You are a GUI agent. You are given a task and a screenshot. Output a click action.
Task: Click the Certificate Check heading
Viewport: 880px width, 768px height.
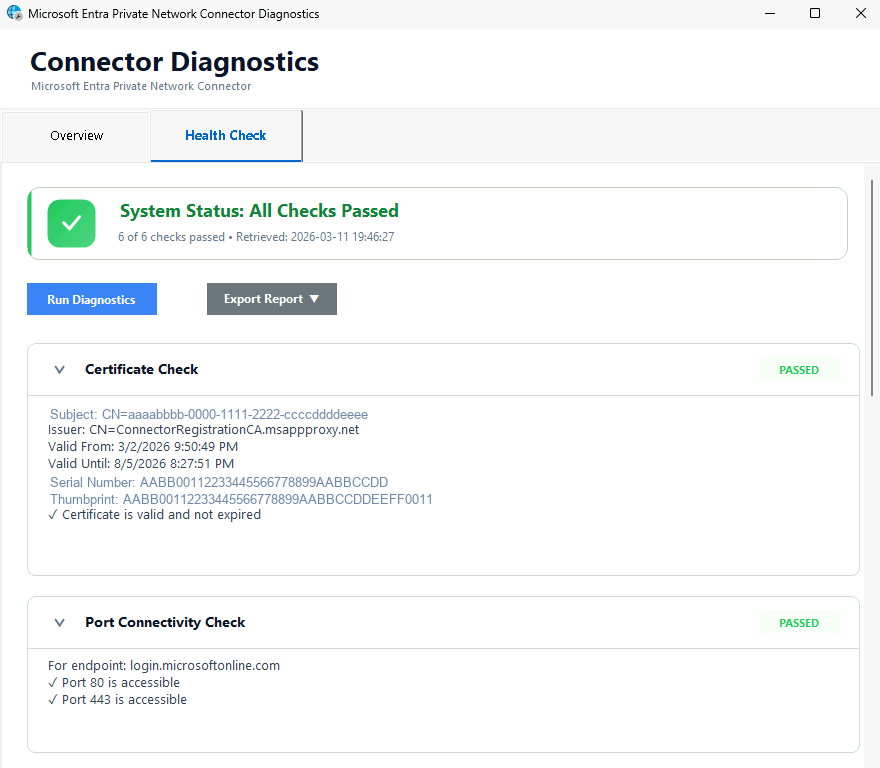(x=141, y=369)
